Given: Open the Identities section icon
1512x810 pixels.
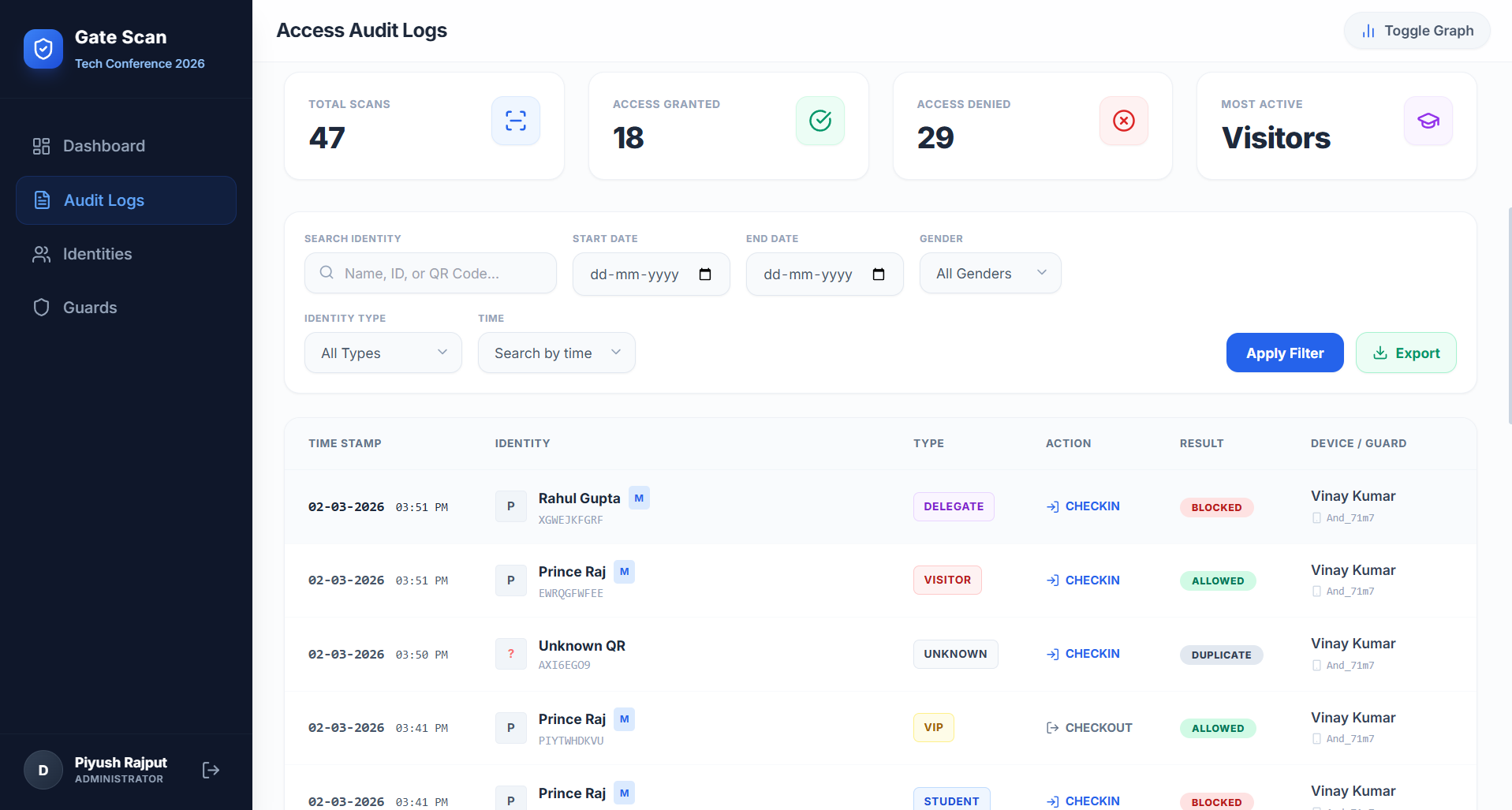Looking at the screenshot, I should pos(41,254).
